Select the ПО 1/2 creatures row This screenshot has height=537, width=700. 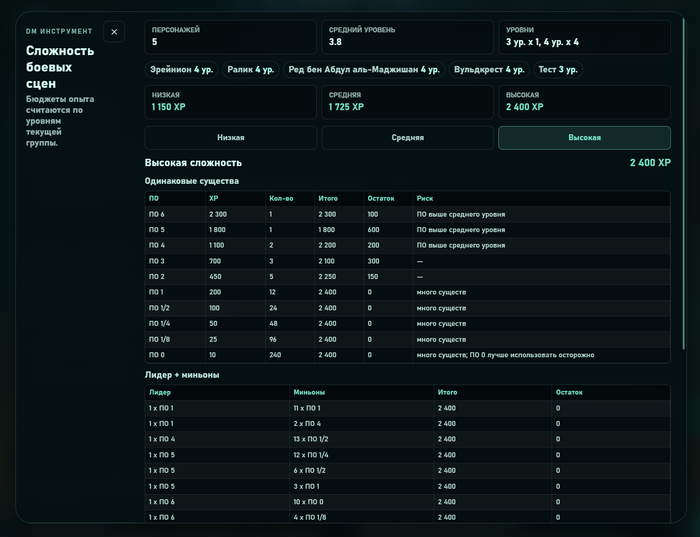(407, 308)
